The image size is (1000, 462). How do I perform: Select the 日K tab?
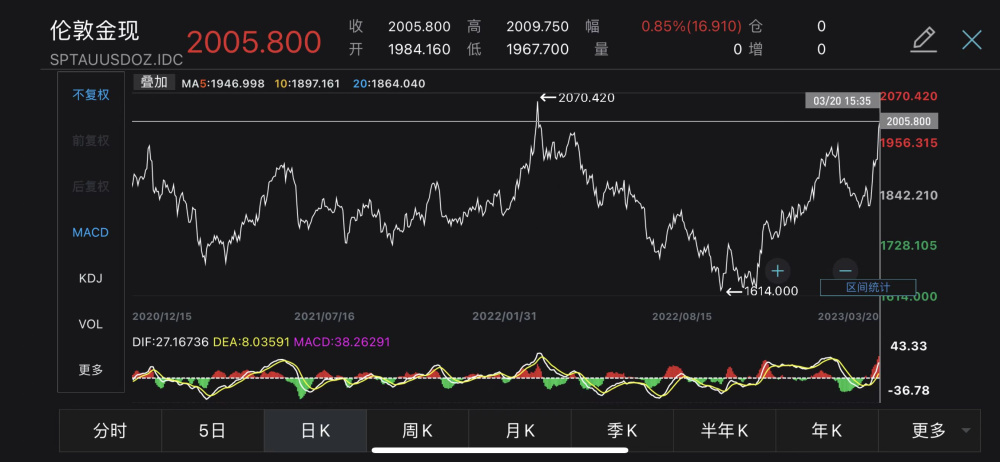click(x=315, y=431)
